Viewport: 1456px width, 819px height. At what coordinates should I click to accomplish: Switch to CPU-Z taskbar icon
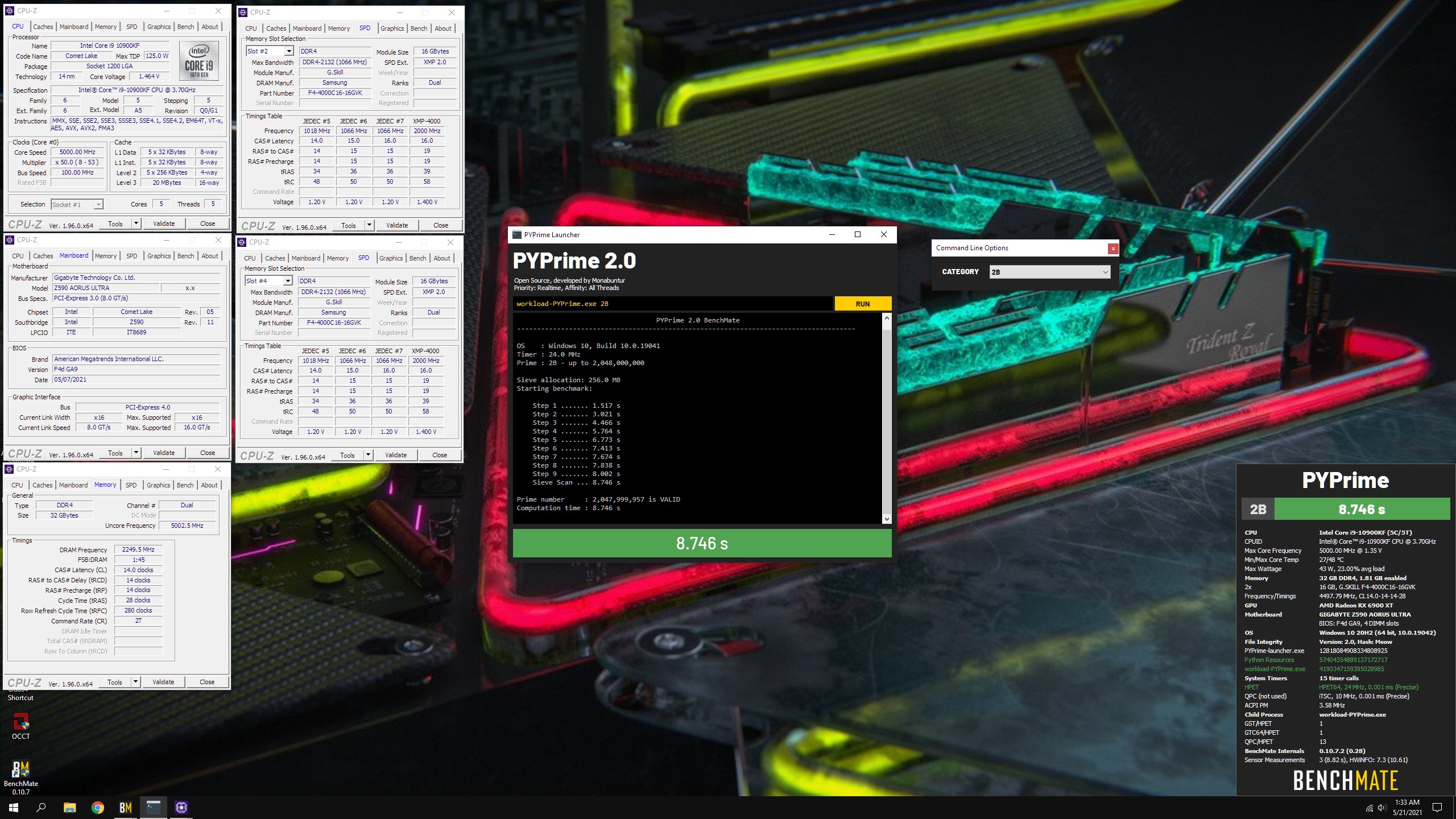(x=181, y=807)
